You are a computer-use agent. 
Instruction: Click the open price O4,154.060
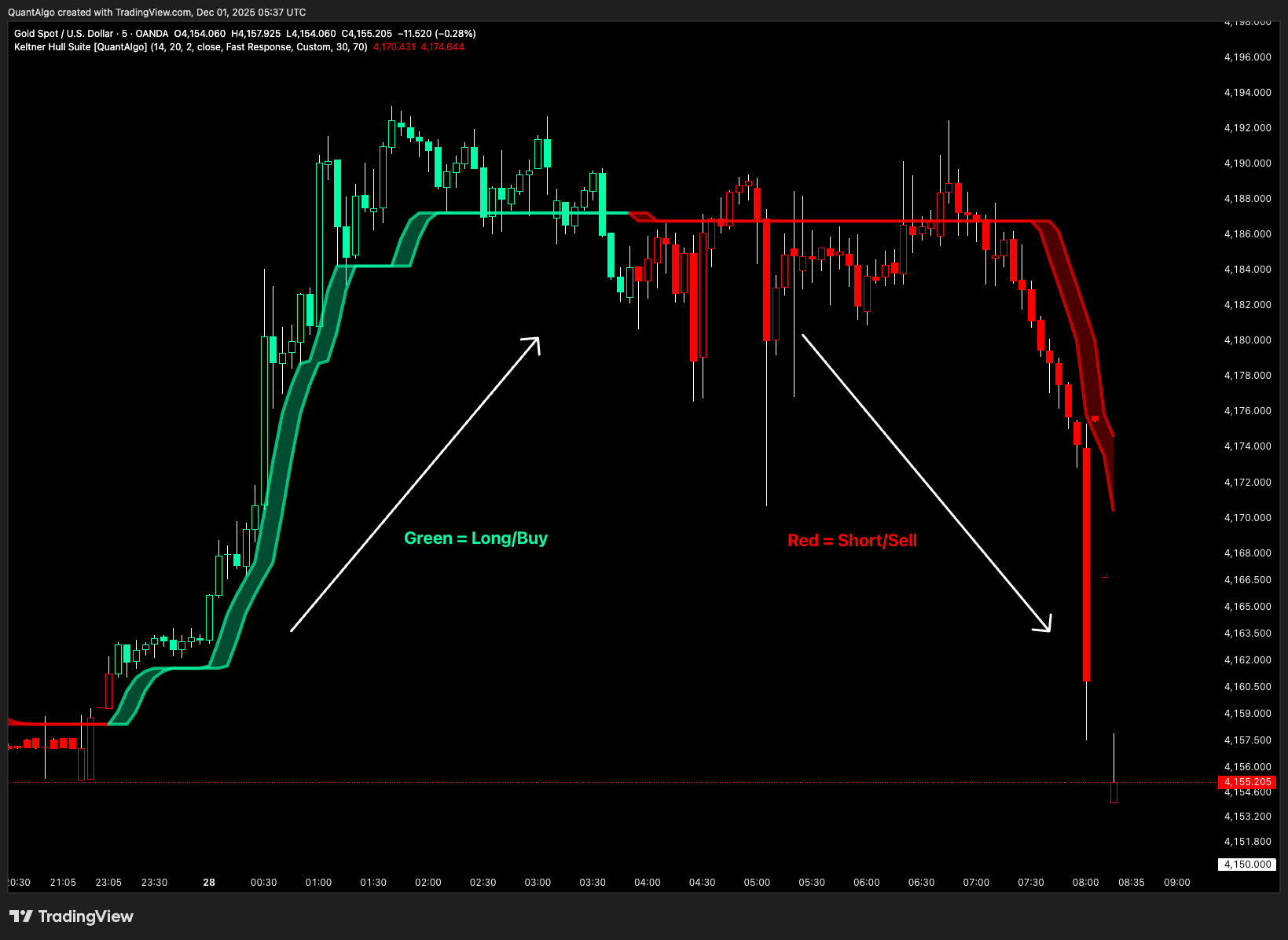(200, 34)
